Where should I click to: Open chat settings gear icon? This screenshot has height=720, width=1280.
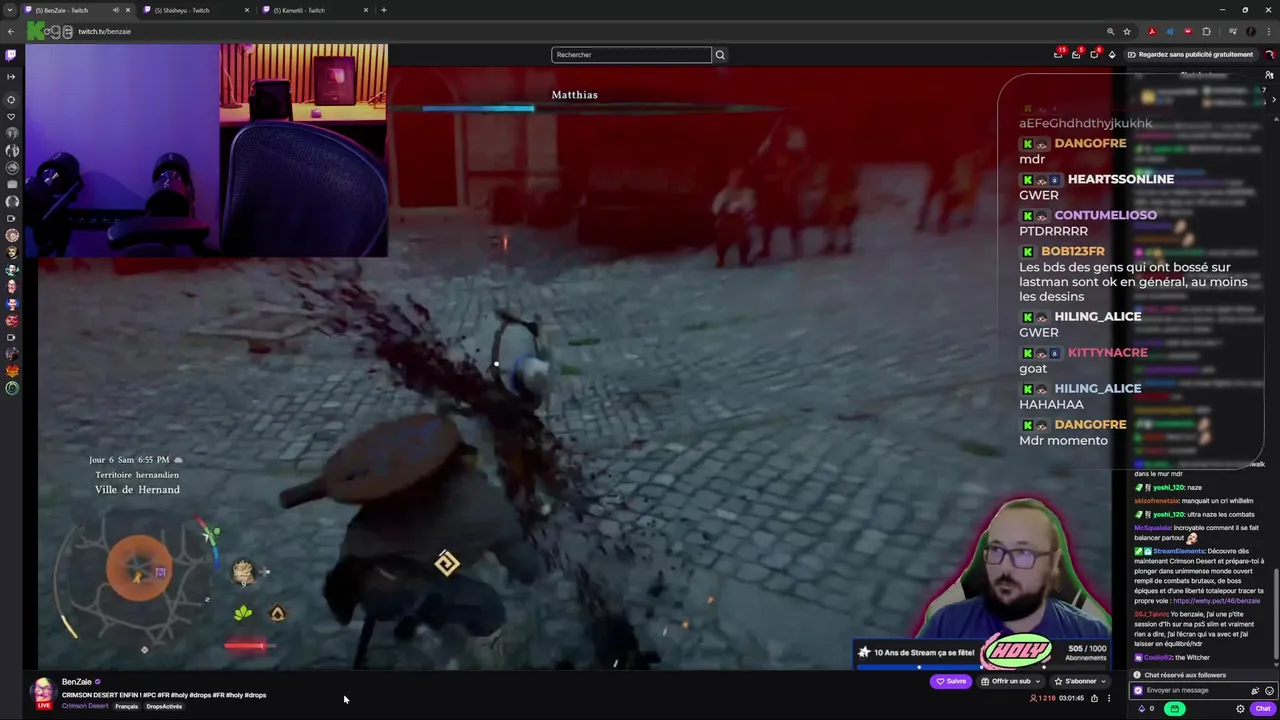1240,709
